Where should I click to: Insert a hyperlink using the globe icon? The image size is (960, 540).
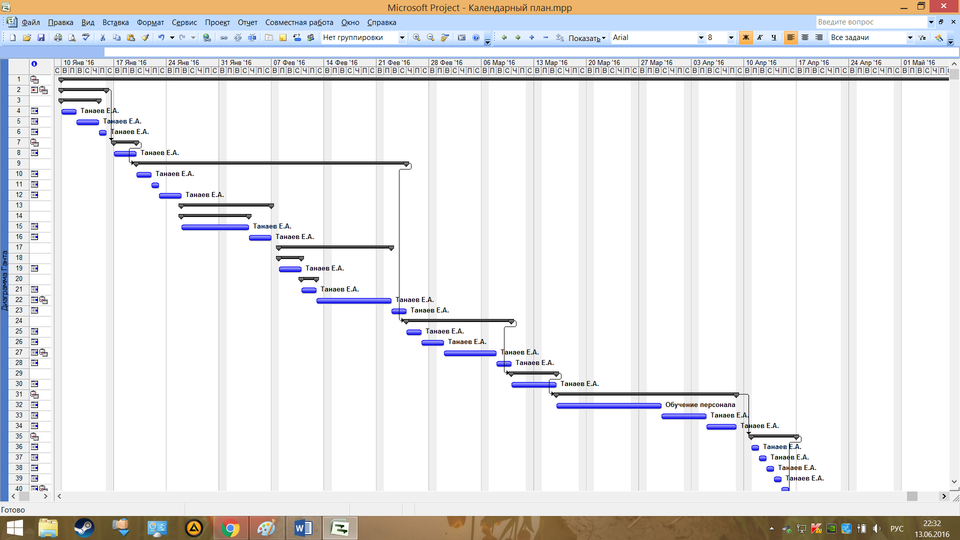207,38
